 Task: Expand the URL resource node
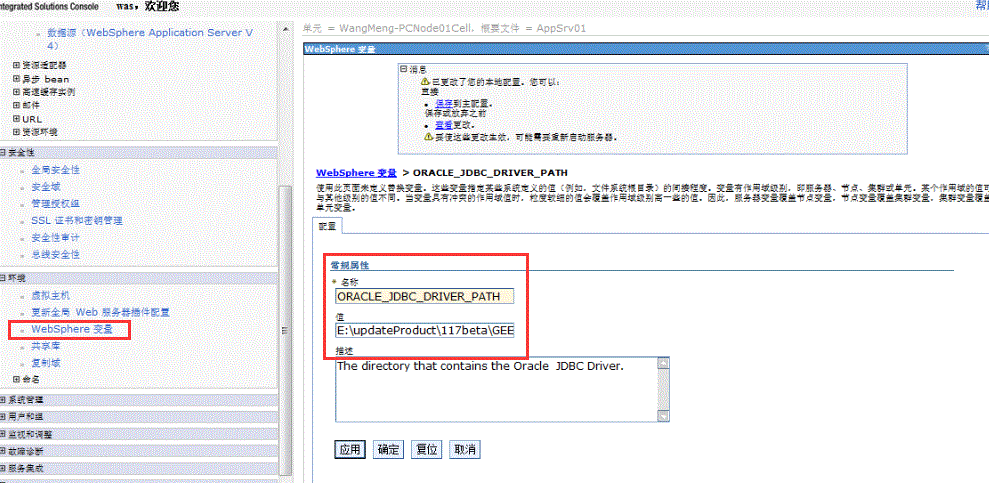[16, 119]
